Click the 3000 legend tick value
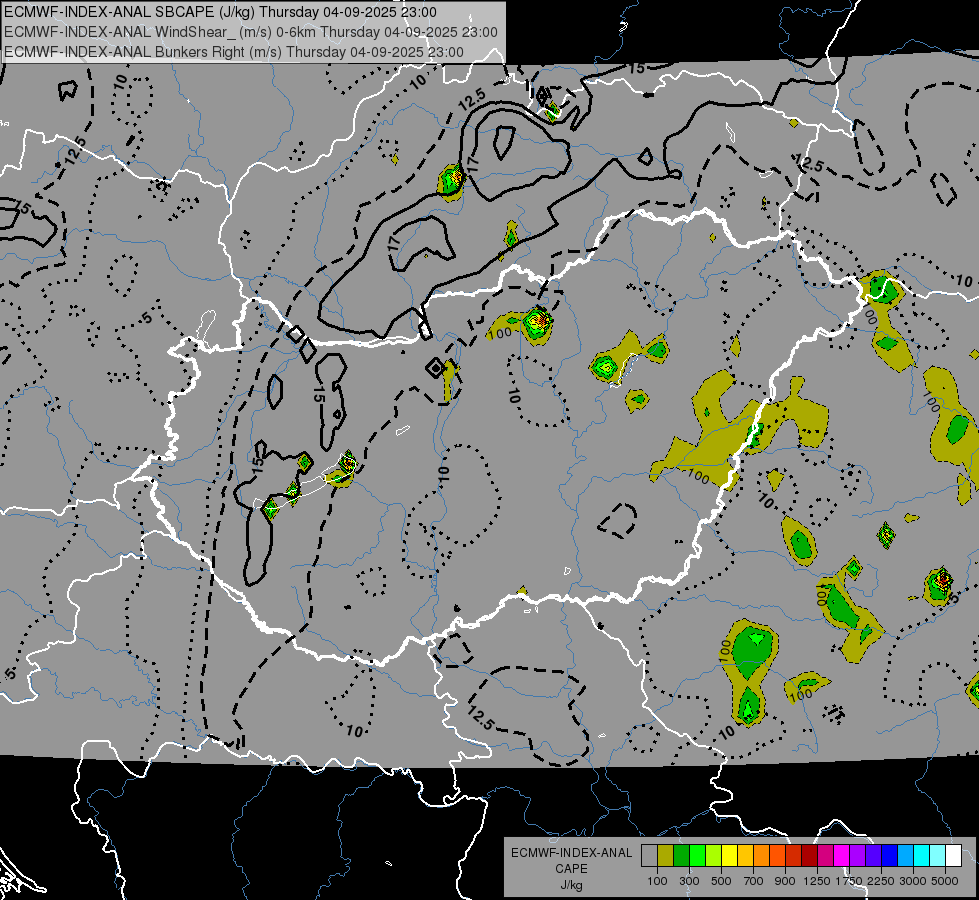979x900 pixels. tap(913, 881)
